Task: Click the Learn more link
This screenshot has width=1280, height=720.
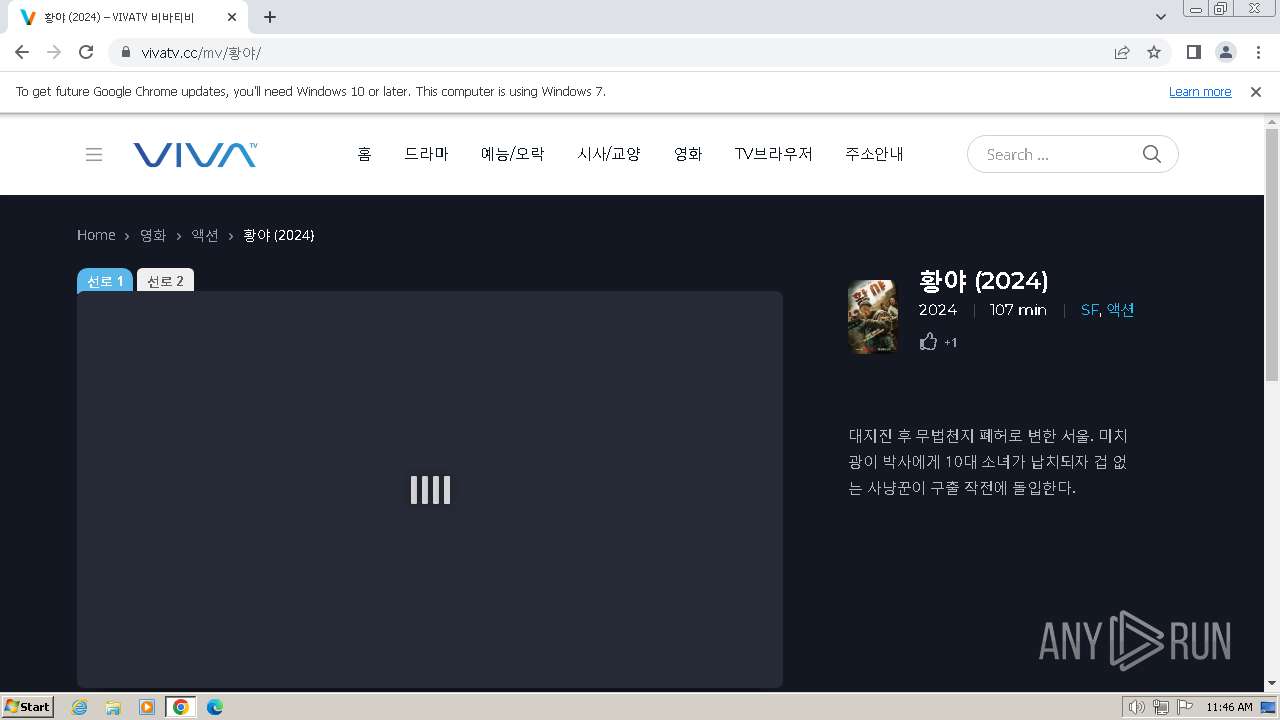Action: coord(1200,91)
